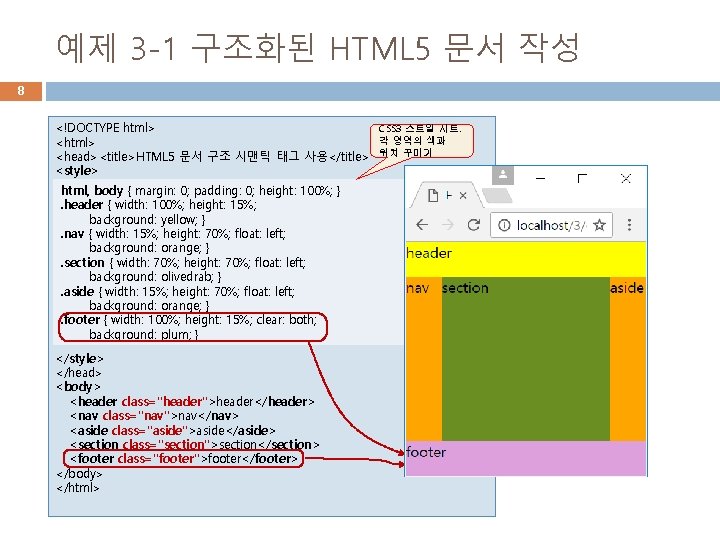Click the '</head>' line
Image resolution: width=720 pixels, height=540 pixels.
pyautogui.click(x=79, y=372)
